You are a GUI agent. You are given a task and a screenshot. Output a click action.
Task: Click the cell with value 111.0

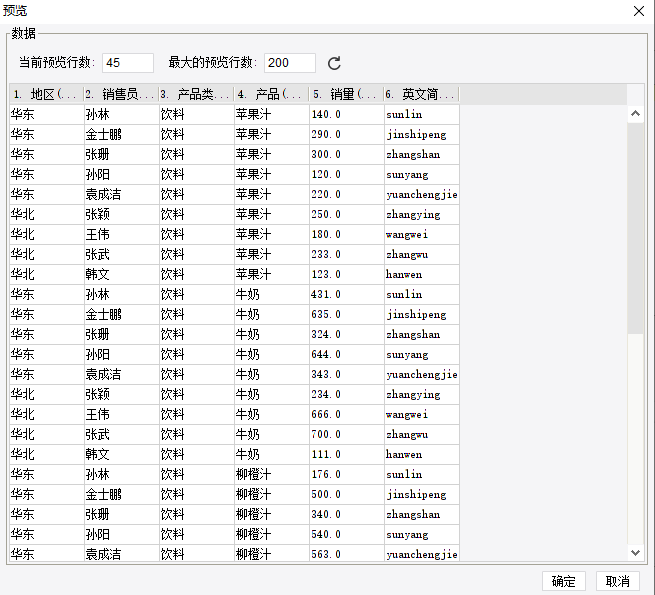[347, 455]
